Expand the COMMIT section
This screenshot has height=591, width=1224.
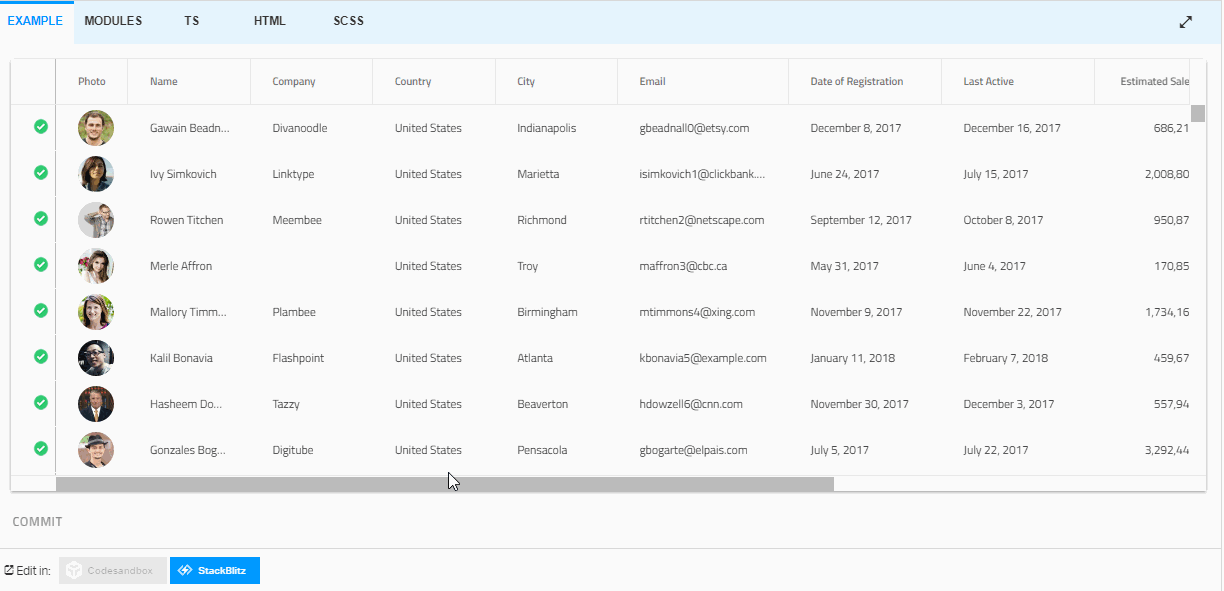[36, 521]
